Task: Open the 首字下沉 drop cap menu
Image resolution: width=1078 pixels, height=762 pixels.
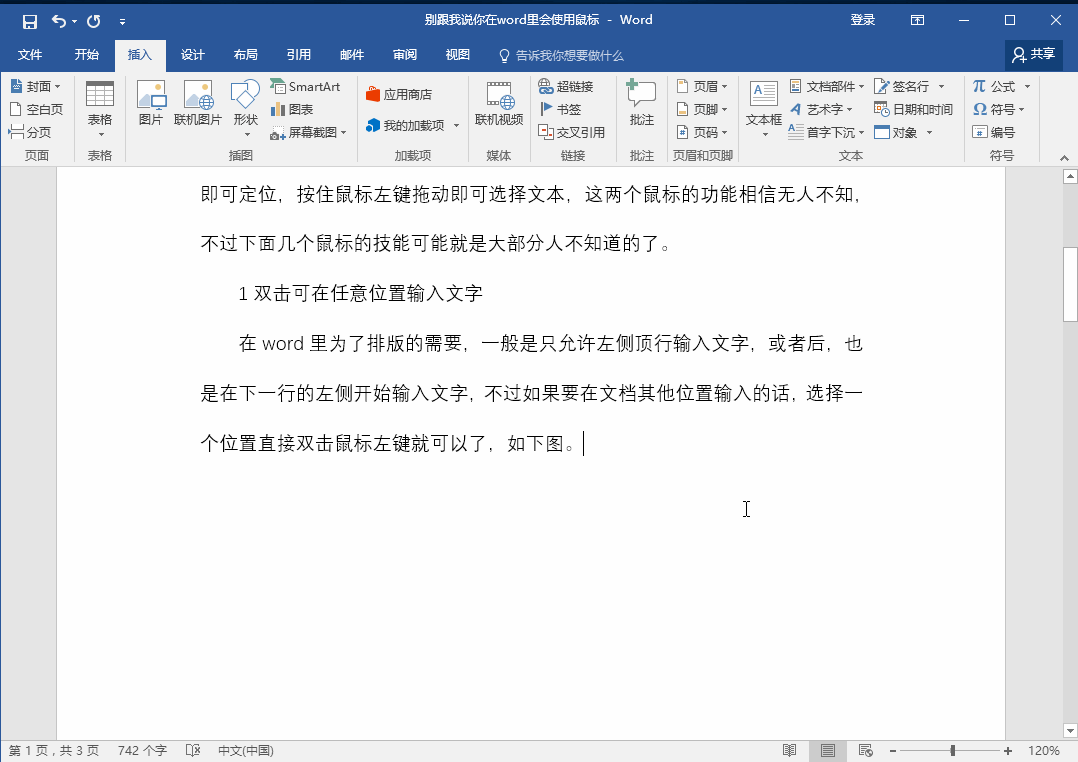Action: pos(826,133)
